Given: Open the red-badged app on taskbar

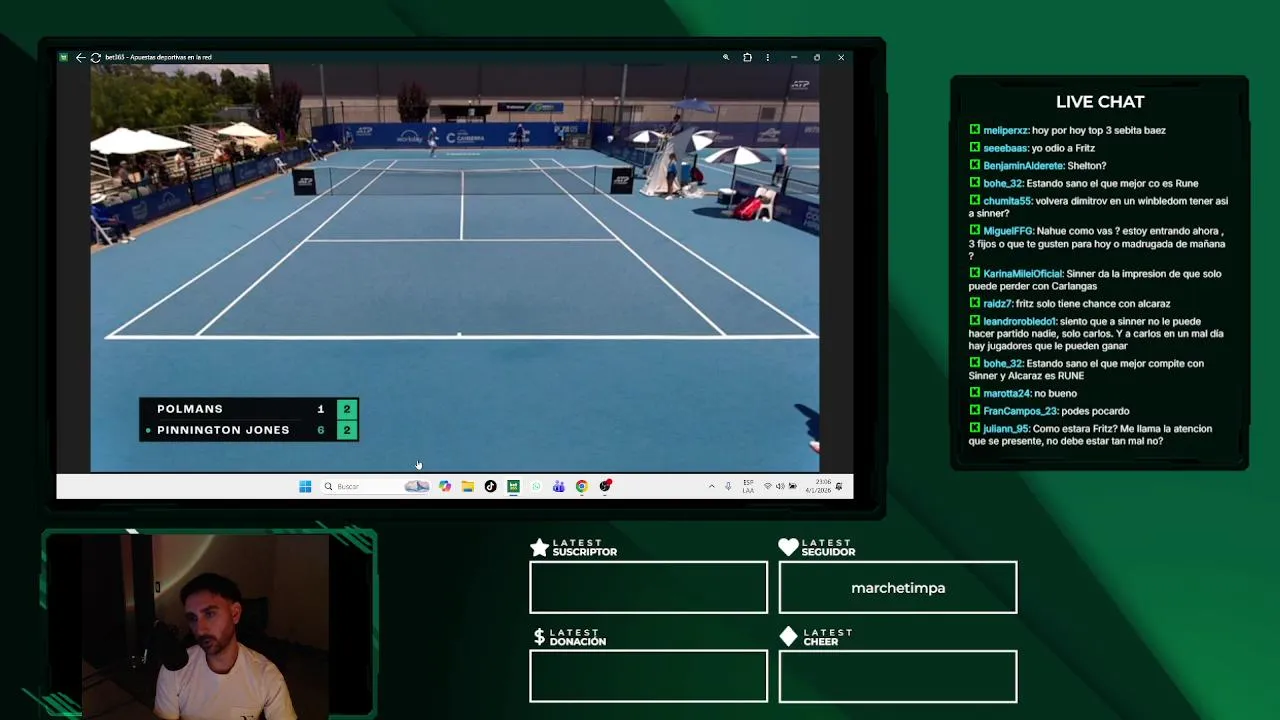Looking at the screenshot, I should pos(605,486).
